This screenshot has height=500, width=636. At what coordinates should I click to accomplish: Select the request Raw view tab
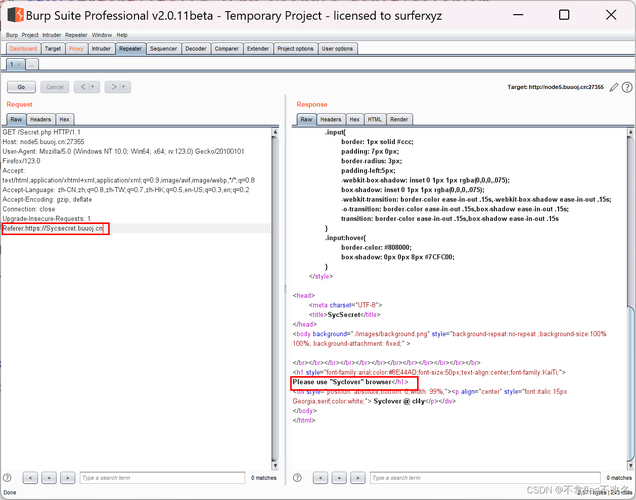point(16,119)
